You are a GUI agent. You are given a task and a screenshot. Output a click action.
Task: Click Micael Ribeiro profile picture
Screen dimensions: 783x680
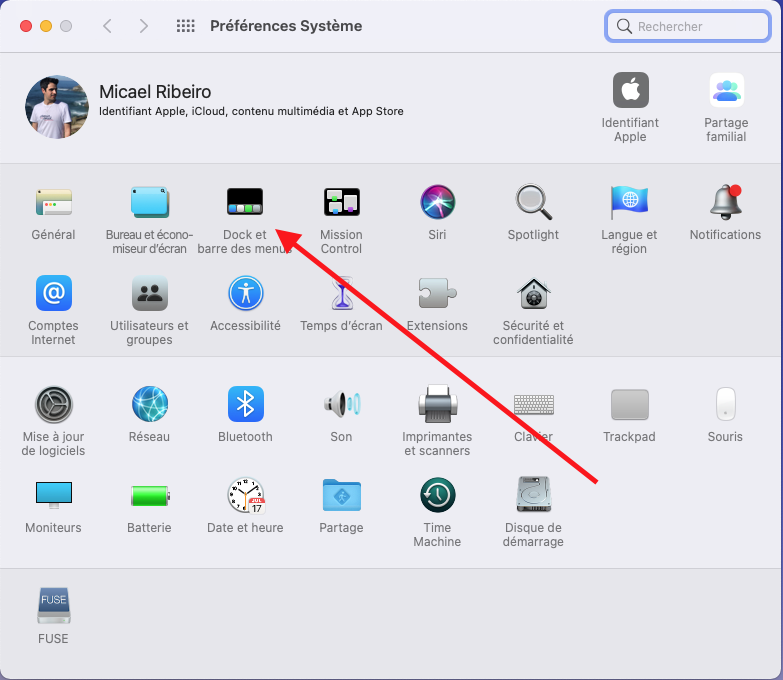click(56, 107)
